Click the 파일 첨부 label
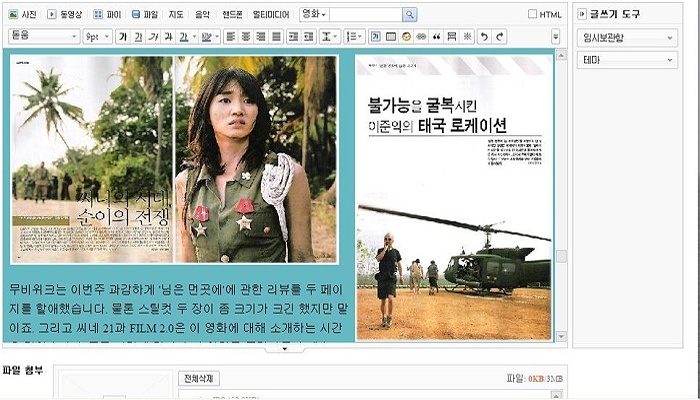 (23, 370)
